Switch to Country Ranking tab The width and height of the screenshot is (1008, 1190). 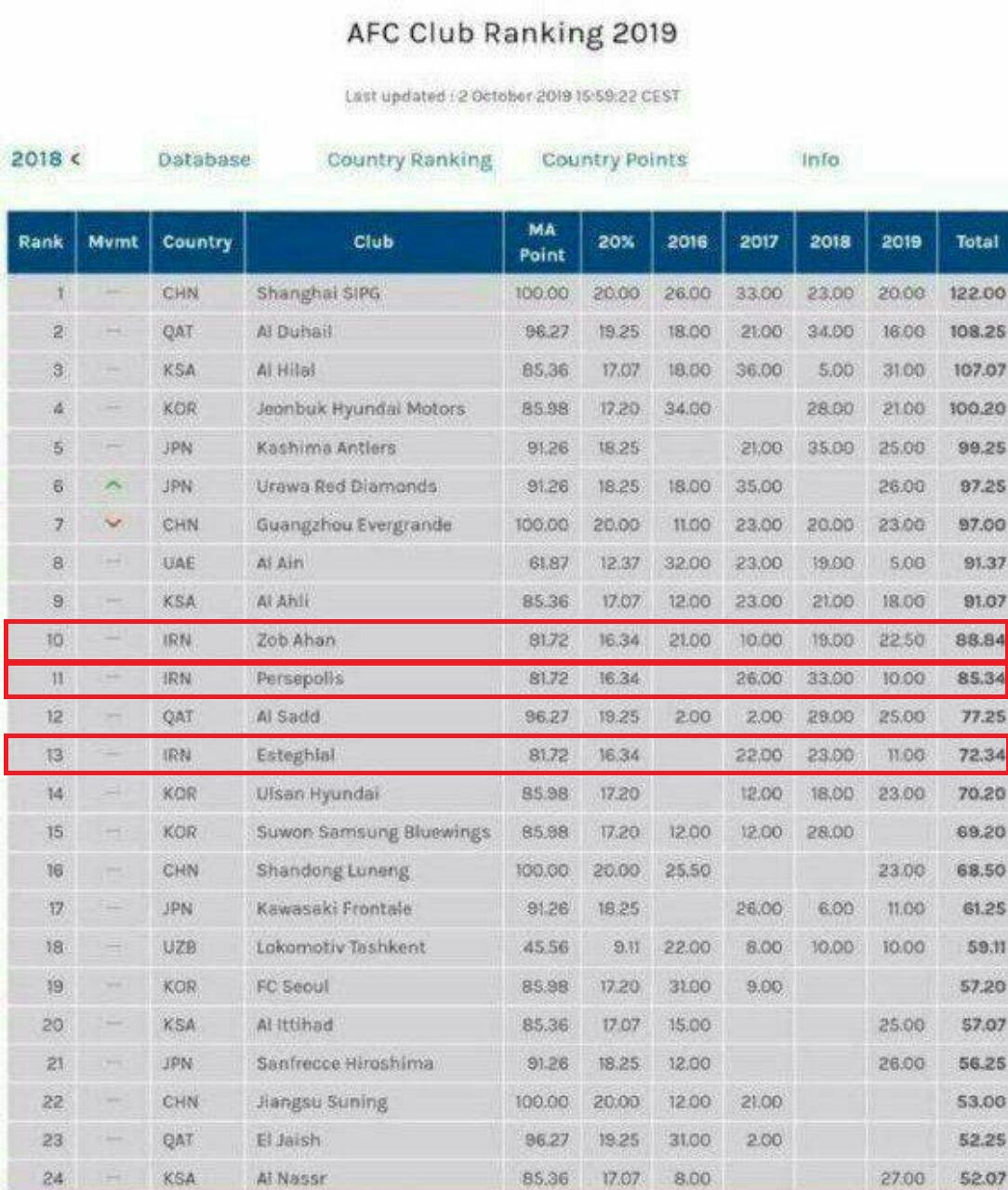point(409,160)
